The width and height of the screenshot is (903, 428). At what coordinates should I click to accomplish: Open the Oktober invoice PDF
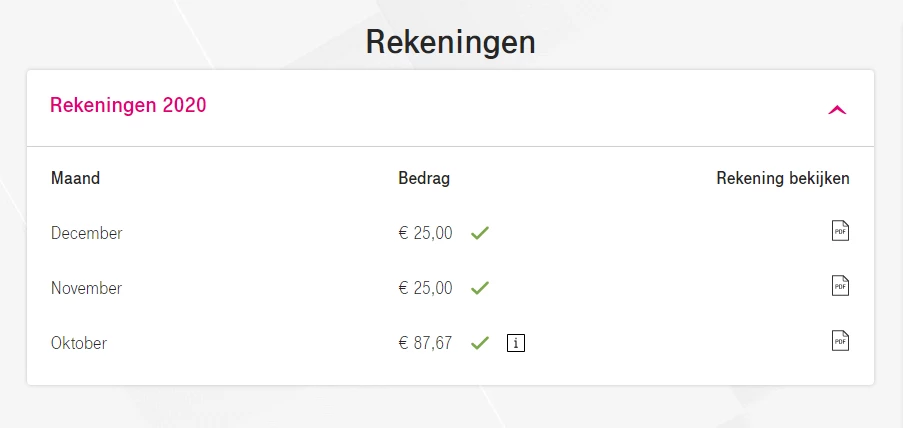(x=840, y=340)
